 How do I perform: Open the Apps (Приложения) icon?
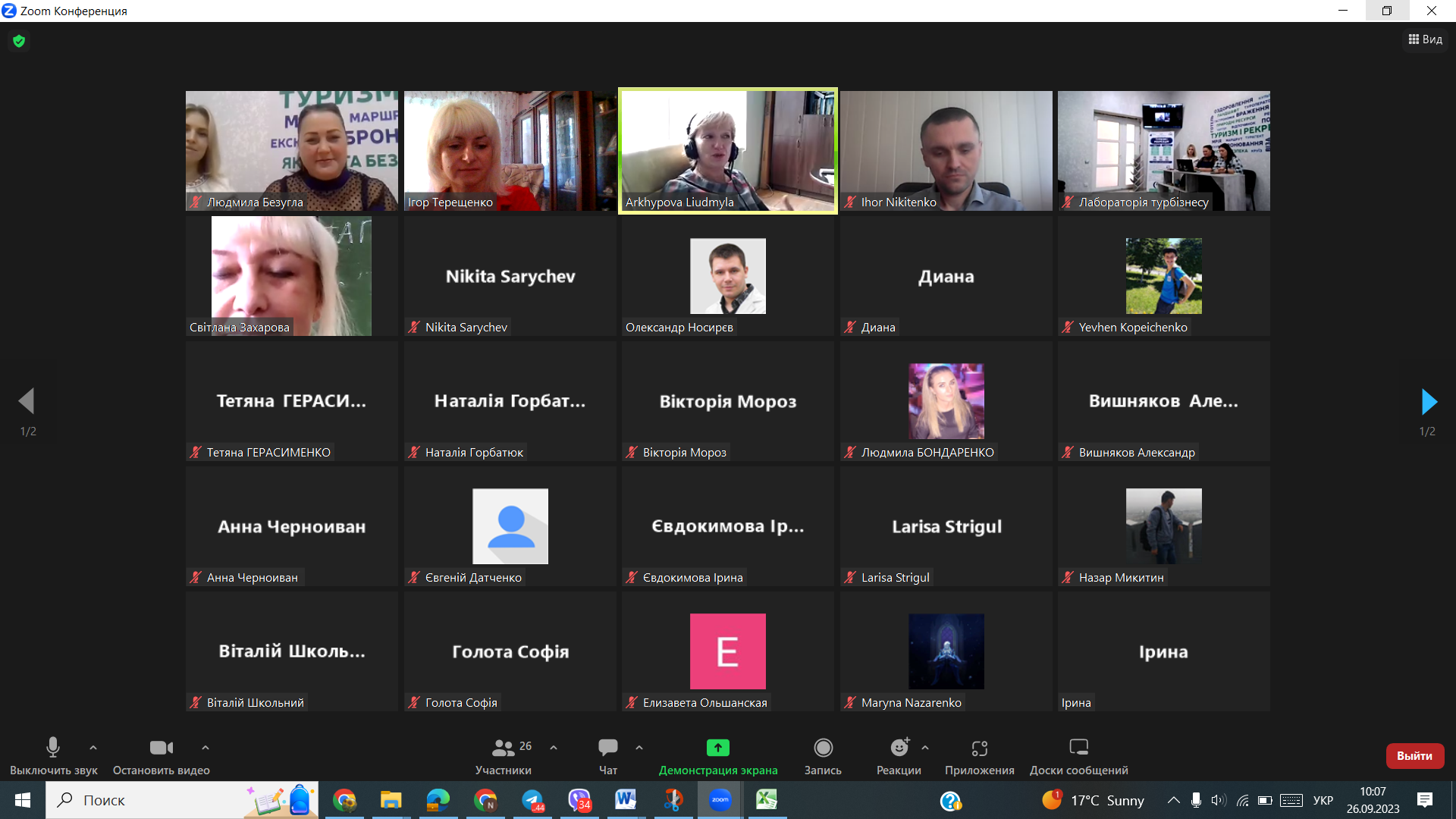click(x=979, y=748)
